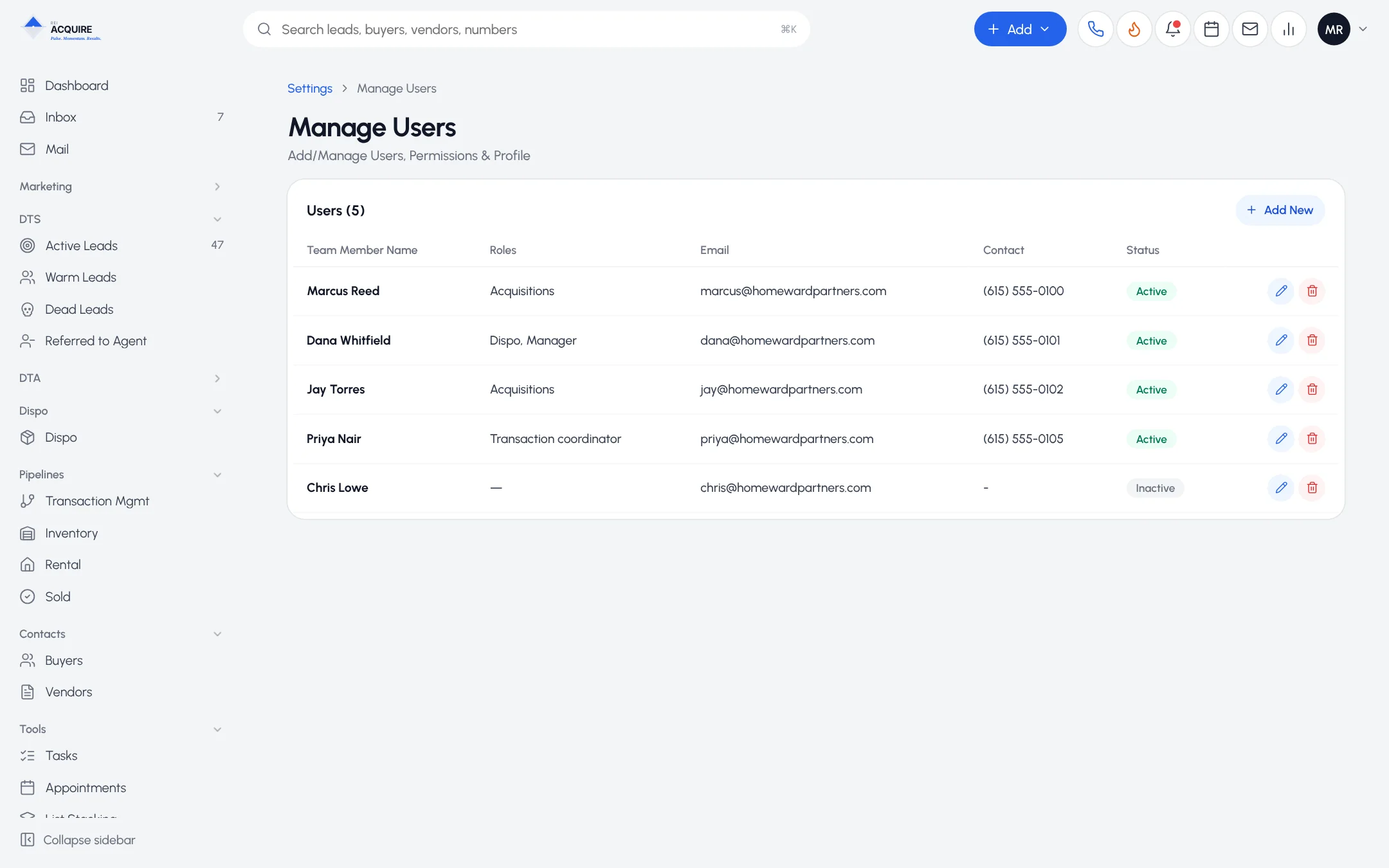Delete Chris Lowe with trash icon
This screenshot has height=868, width=1389.
click(1312, 487)
